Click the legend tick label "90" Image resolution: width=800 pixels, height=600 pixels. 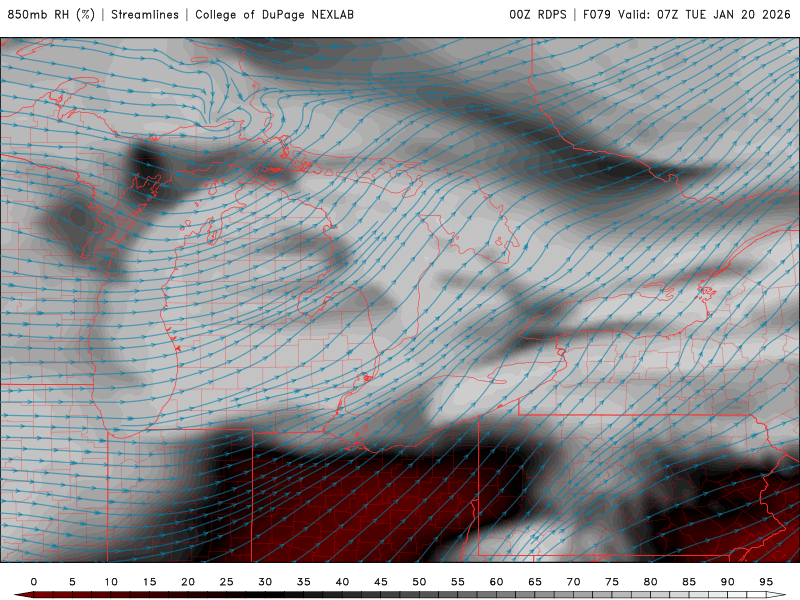click(728, 582)
